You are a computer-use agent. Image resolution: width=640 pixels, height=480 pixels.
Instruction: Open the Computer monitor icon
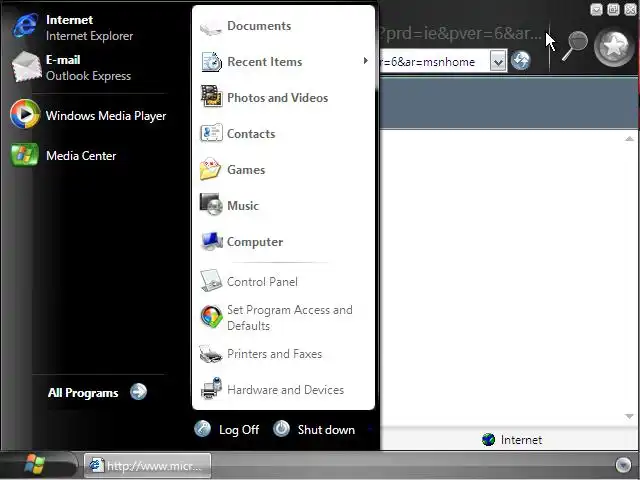pyautogui.click(x=211, y=241)
